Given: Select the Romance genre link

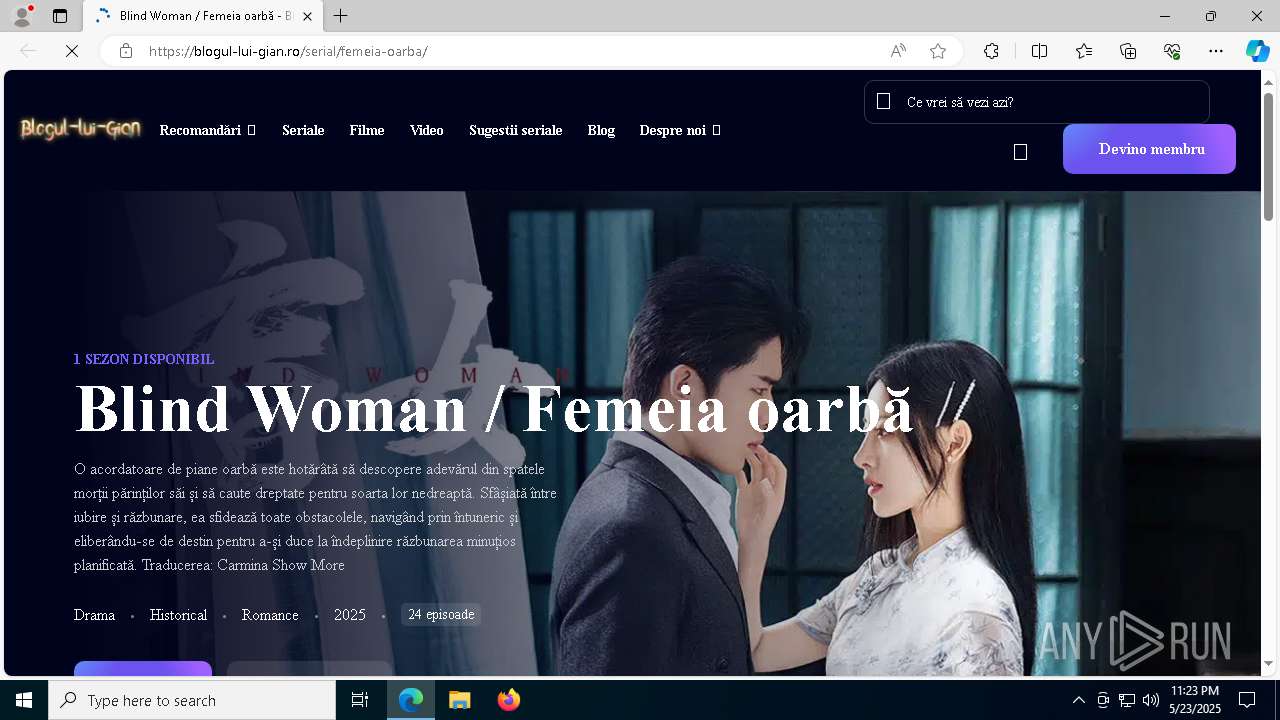Looking at the screenshot, I should 270,615.
